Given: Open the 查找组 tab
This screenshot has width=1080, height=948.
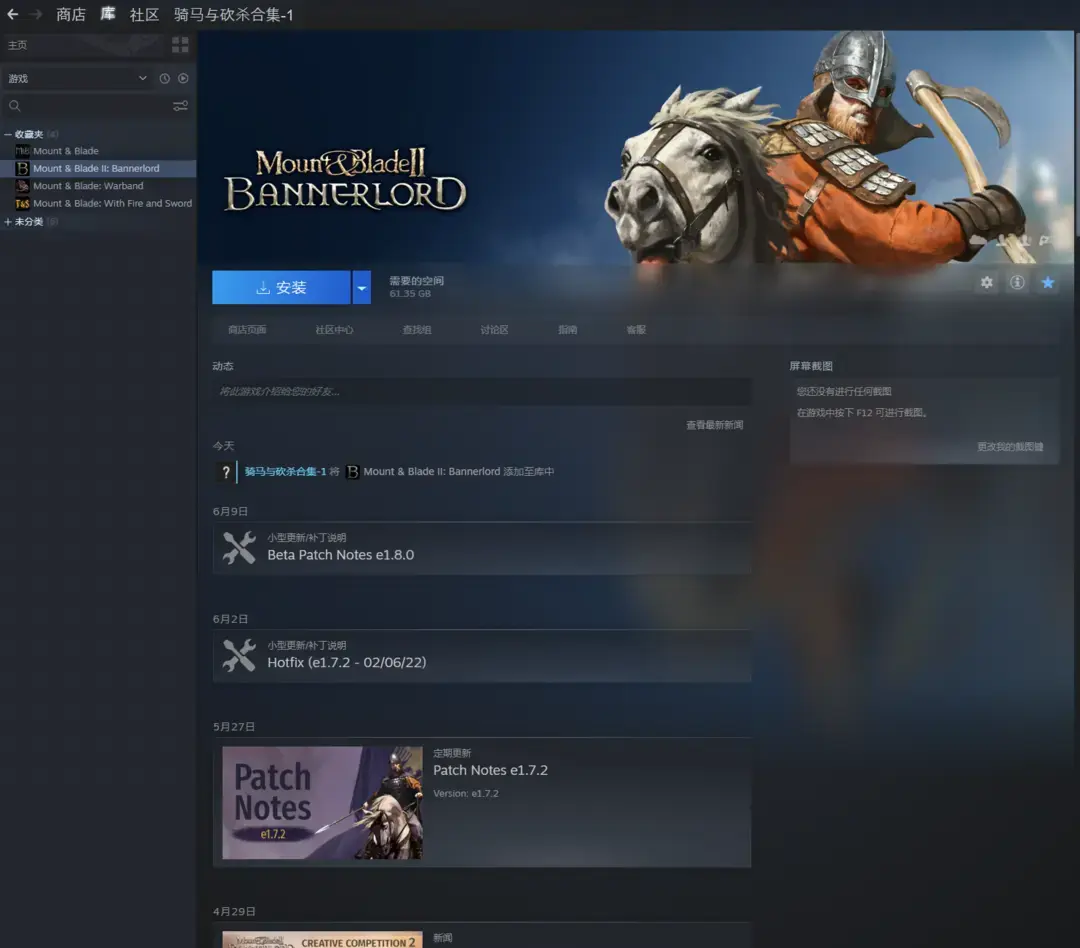Looking at the screenshot, I should click(417, 330).
